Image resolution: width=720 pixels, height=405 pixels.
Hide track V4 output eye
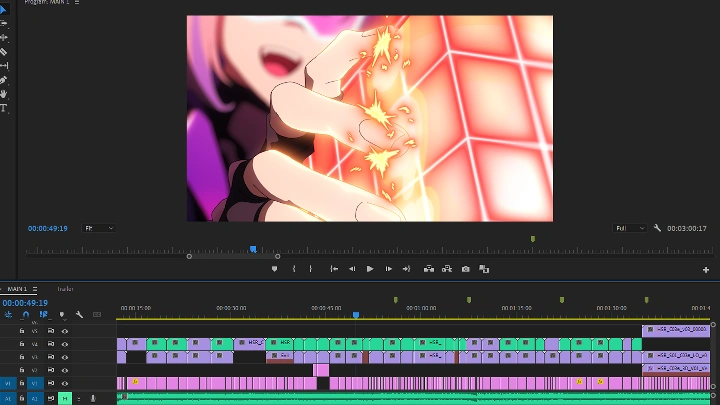(65, 344)
